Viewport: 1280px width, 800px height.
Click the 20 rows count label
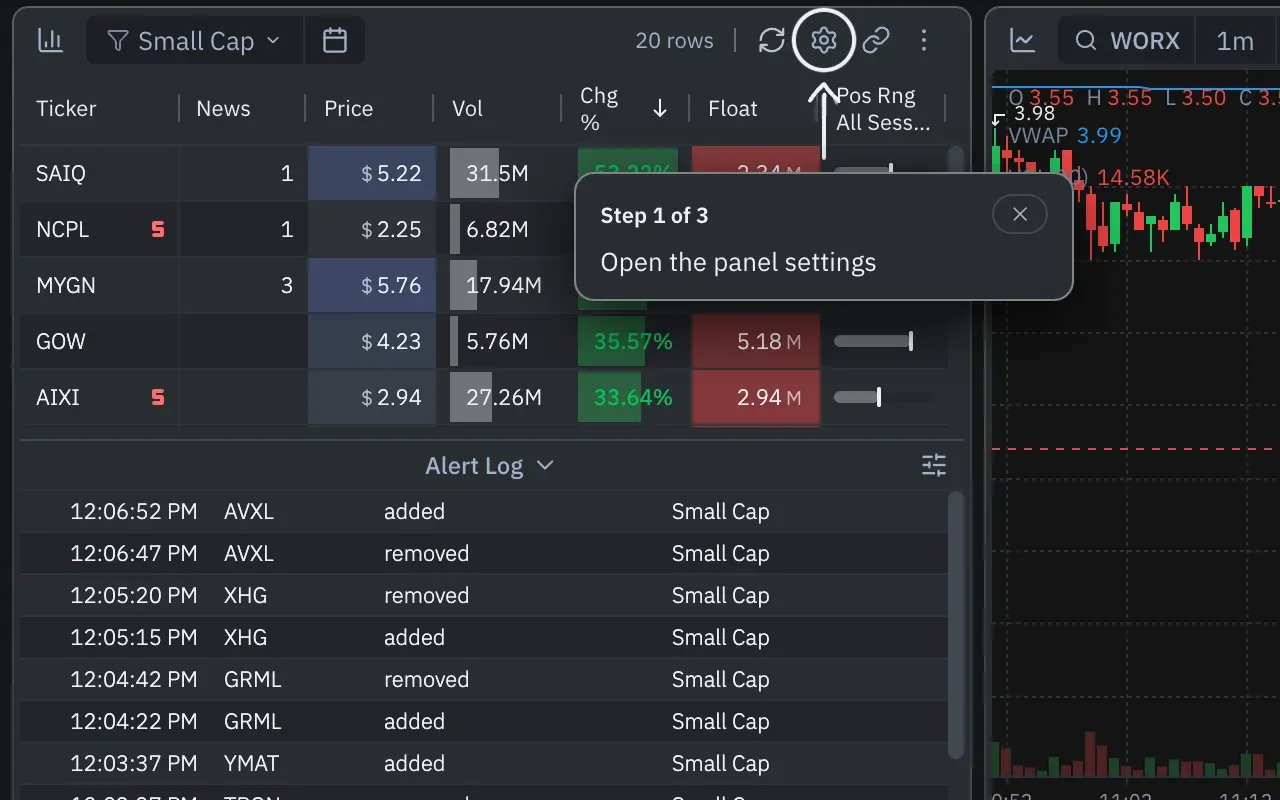pos(674,41)
